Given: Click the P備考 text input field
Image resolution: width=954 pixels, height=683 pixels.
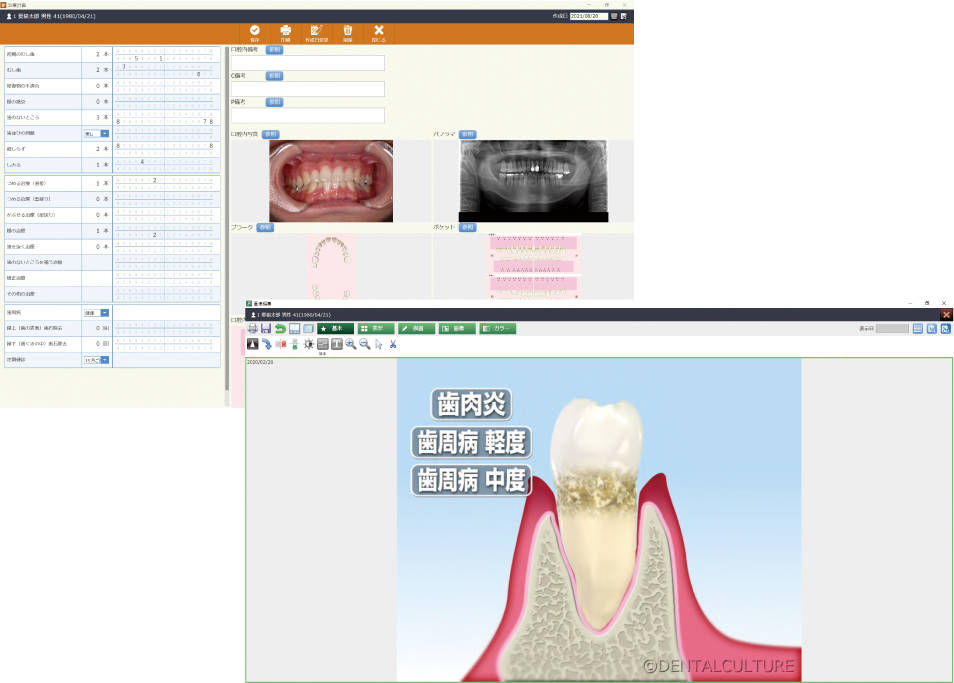Looking at the screenshot, I should (308, 115).
